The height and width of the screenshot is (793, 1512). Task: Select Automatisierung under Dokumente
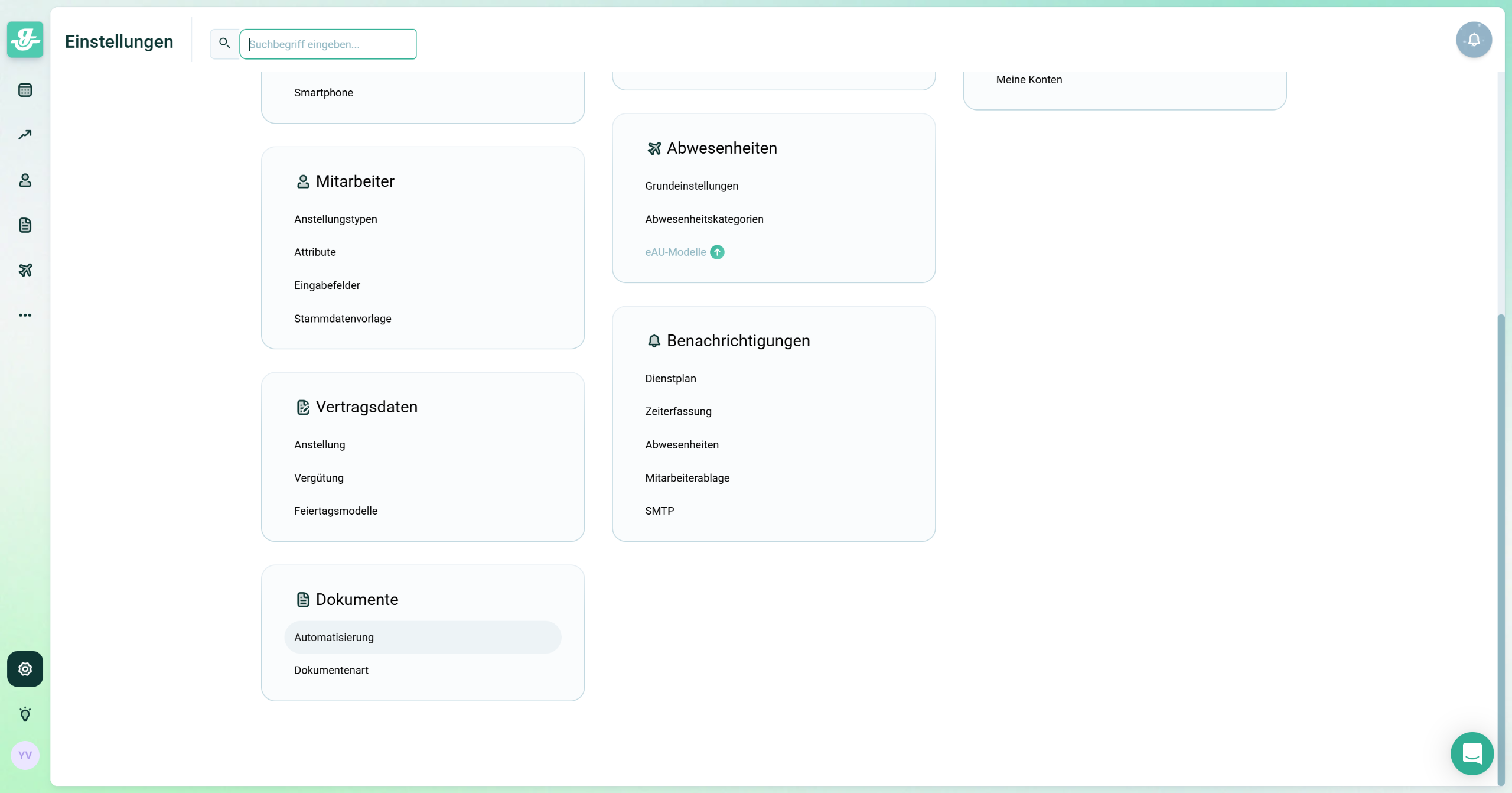422,637
